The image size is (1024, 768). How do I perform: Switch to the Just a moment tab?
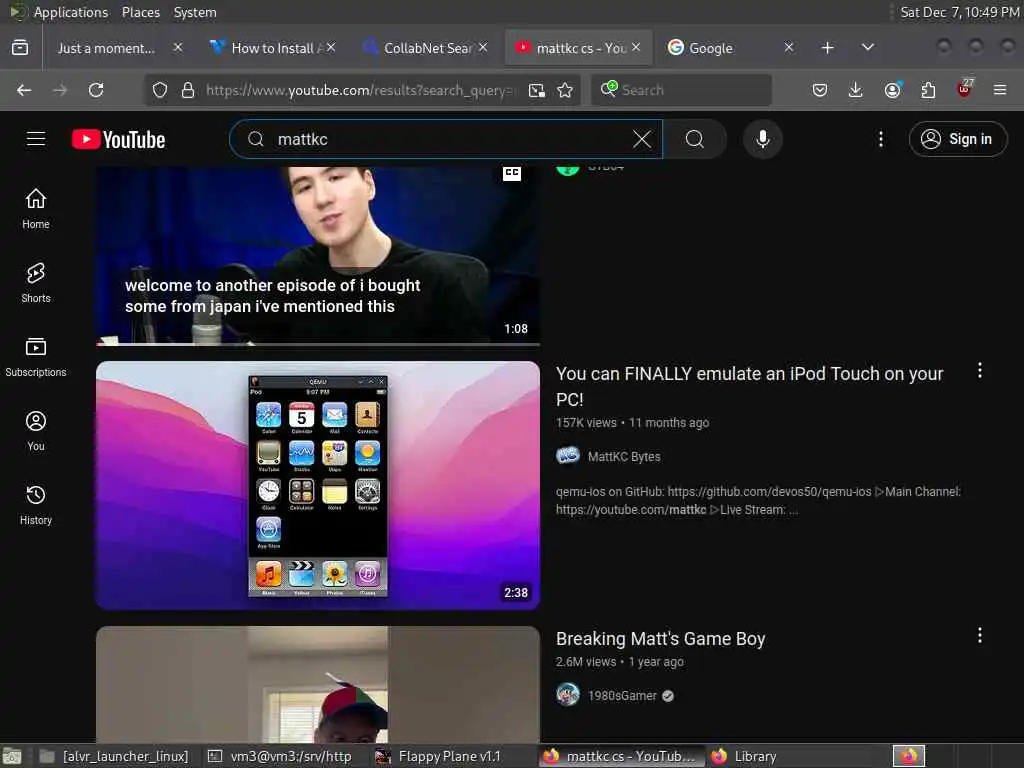tap(106, 48)
